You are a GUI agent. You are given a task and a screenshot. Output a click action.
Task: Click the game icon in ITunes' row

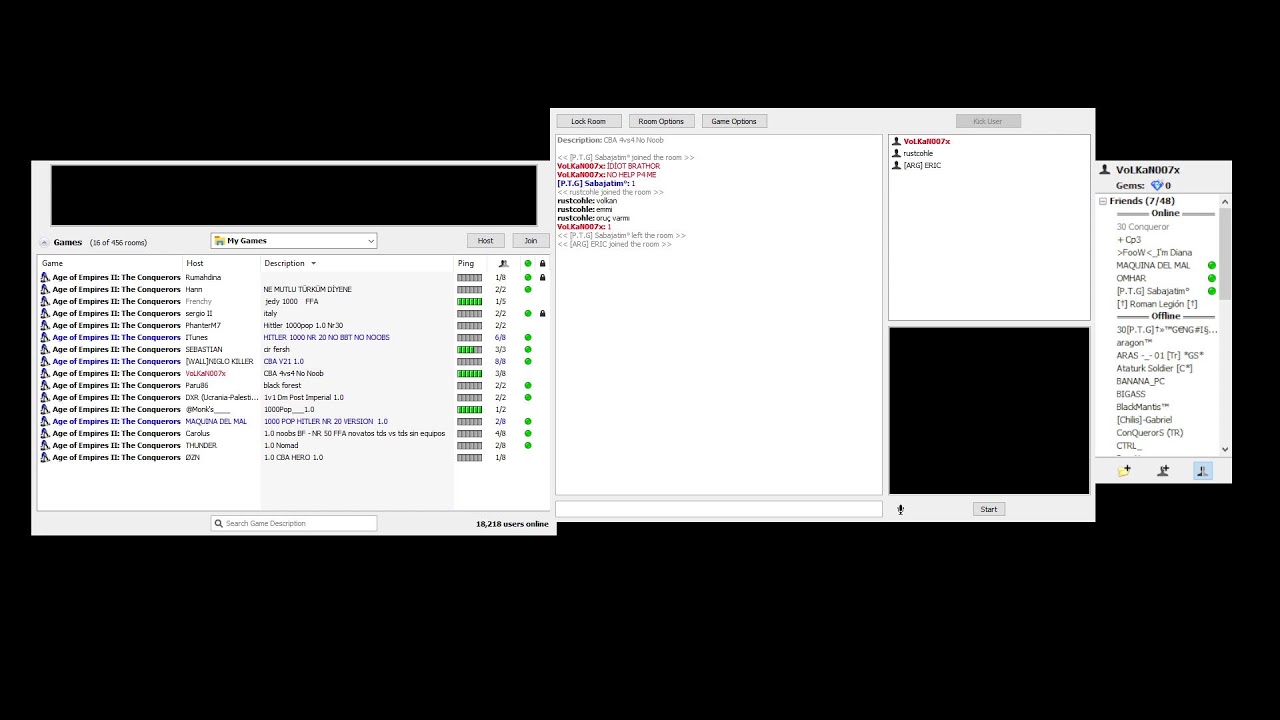45,337
